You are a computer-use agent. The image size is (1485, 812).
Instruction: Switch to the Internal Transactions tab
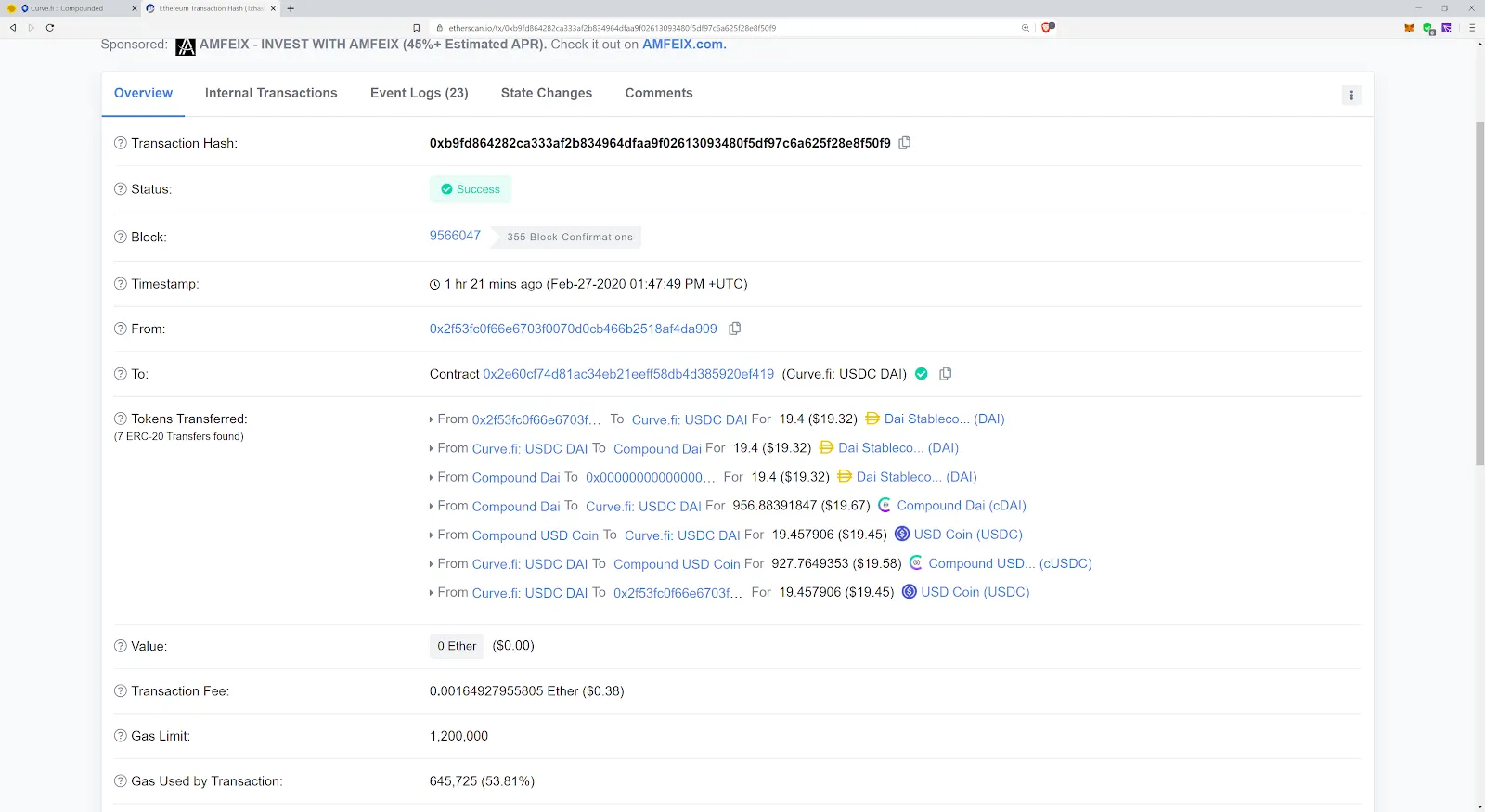click(x=271, y=93)
